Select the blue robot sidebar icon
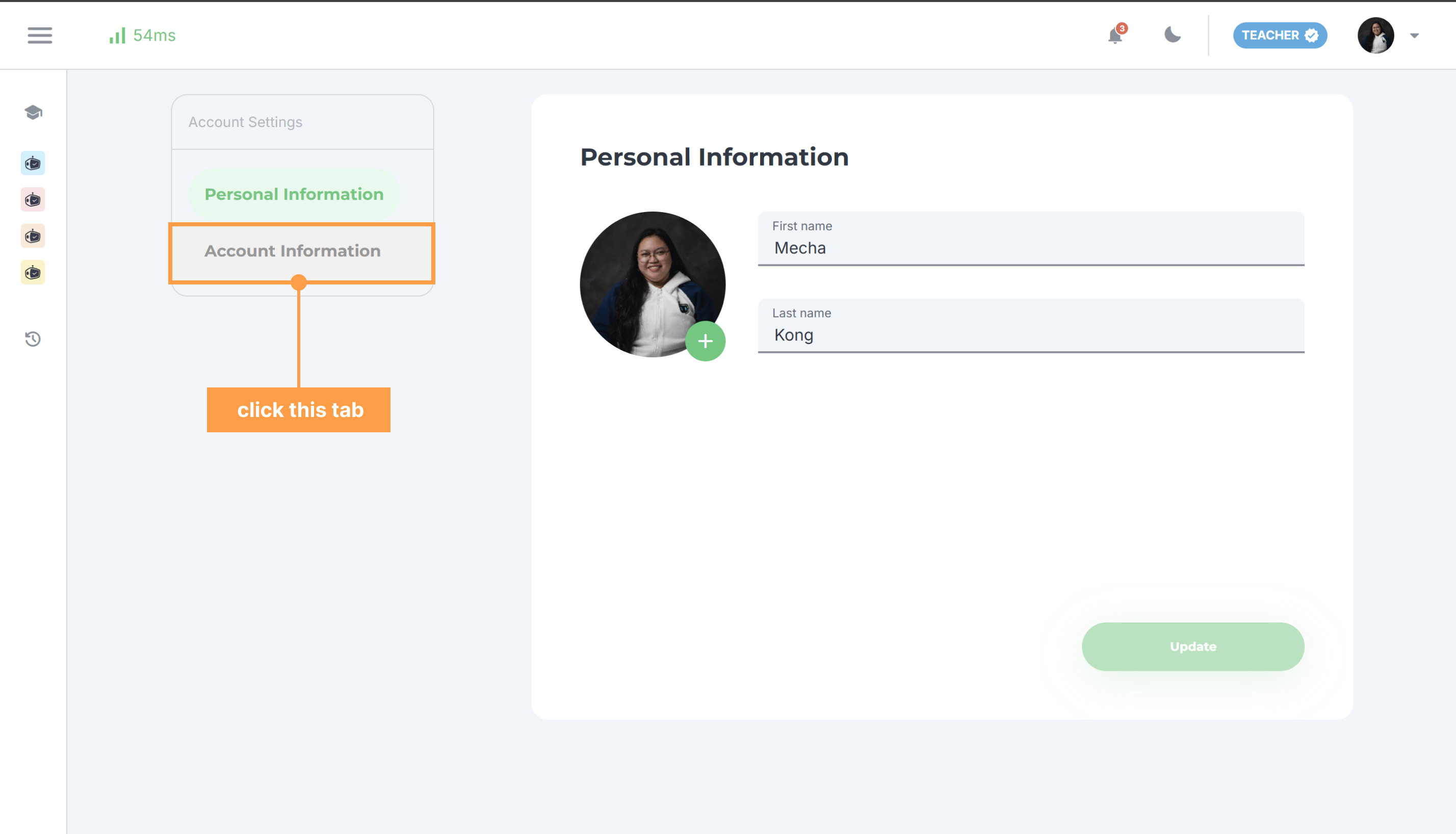Screen dimensions: 1456x834 (x=33, y=164)
